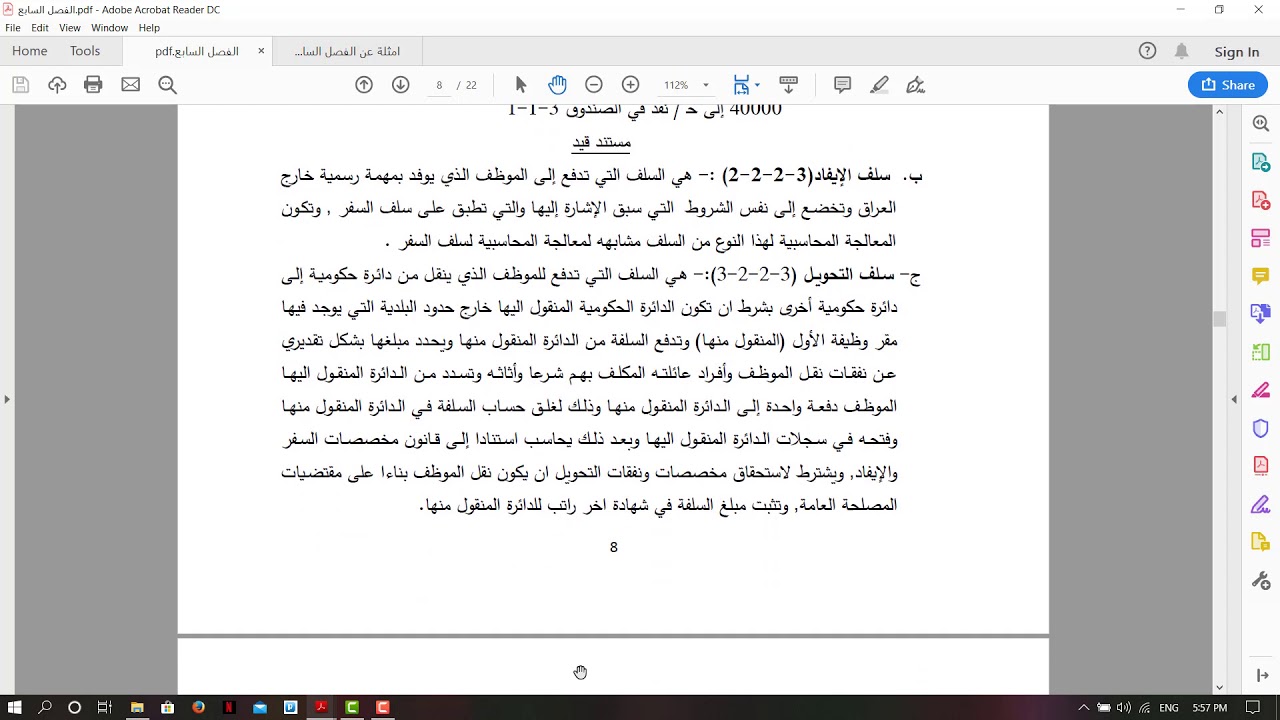This screenshot has height=720, width=1280.
Task: Click Sign In link
Action: pyautogui.click(x=1237, y=52)
